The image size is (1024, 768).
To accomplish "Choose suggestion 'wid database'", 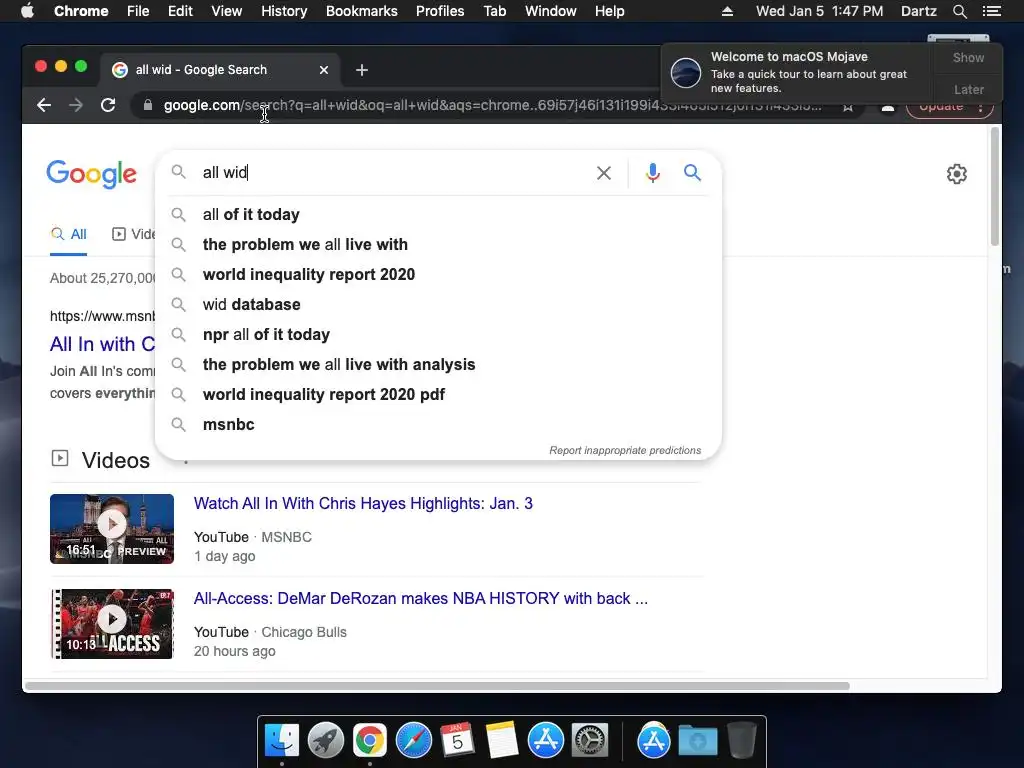I will point(438,305).
